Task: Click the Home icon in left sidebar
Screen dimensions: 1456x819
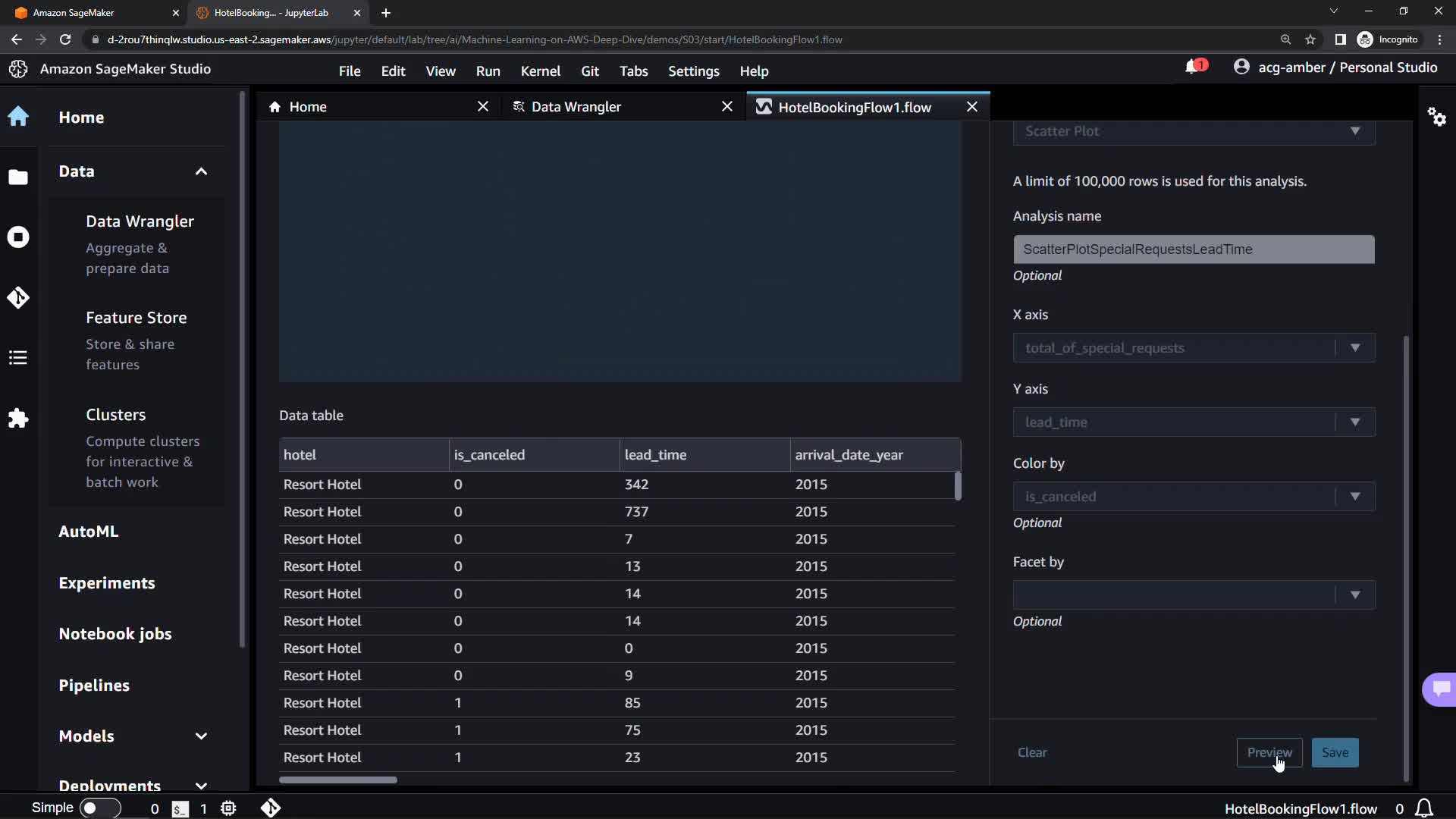Action: click(x=18, y=117)
